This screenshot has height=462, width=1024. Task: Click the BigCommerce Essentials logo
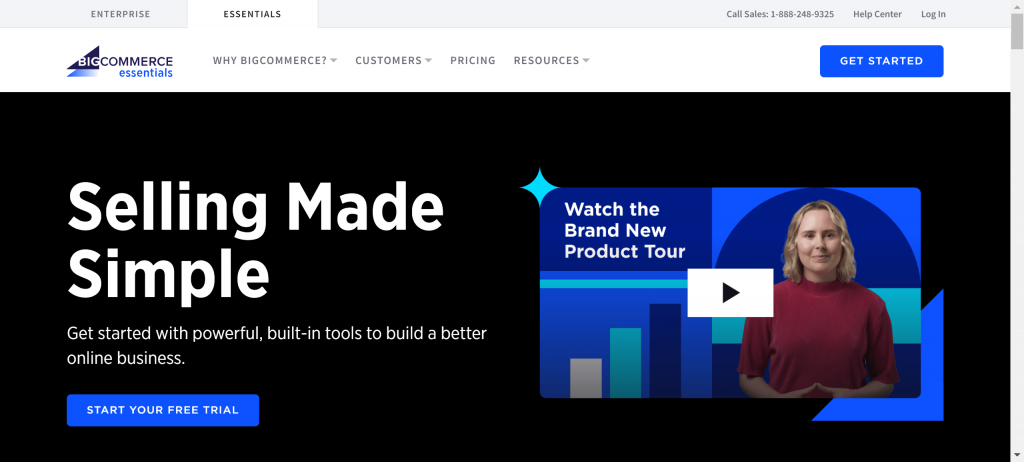(x=120, y=61)
